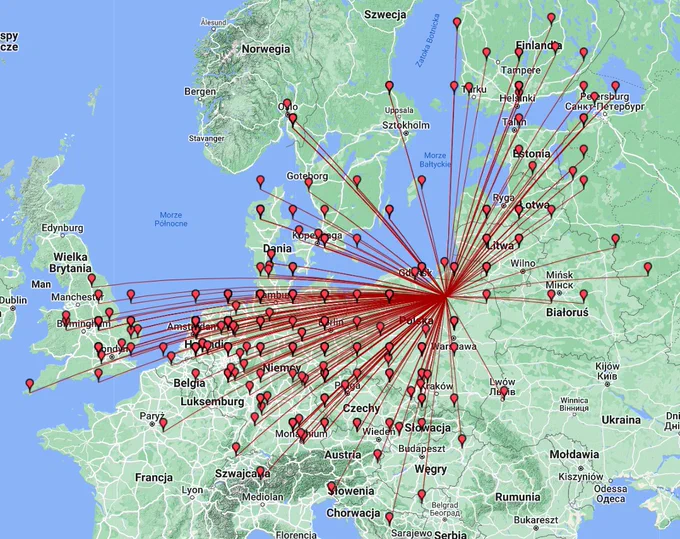The image size is (680, 539).
Task: Select the Wilno city label
Action: pyautogui.click(x=523, y=263)
